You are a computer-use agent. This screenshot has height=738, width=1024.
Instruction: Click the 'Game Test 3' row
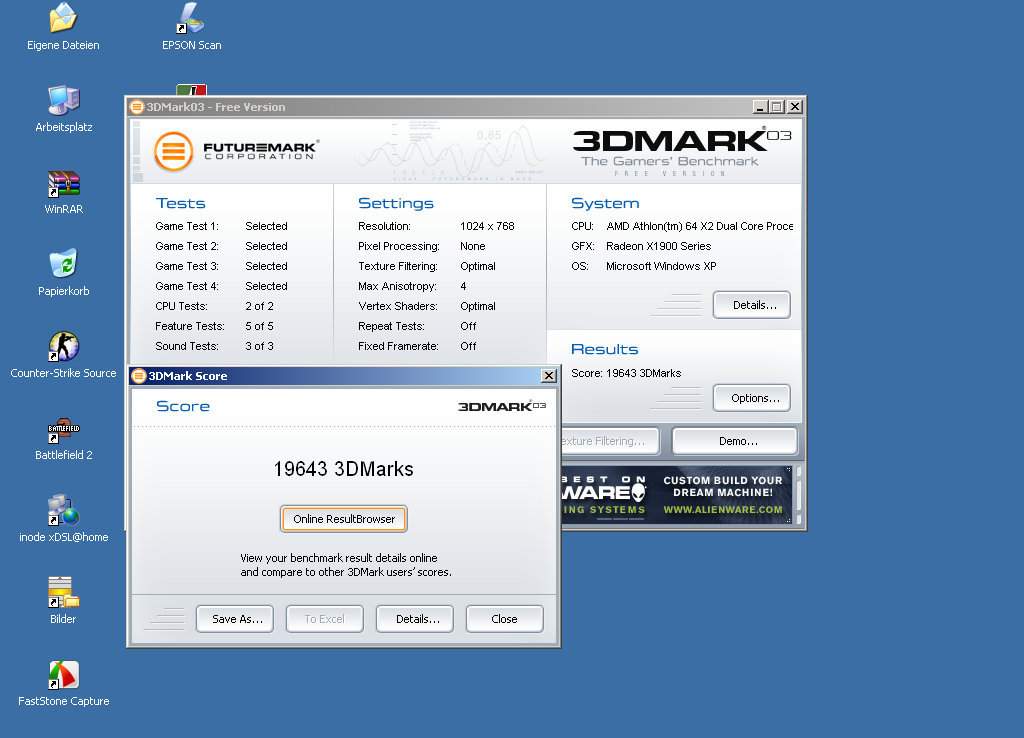pos(221,266)
